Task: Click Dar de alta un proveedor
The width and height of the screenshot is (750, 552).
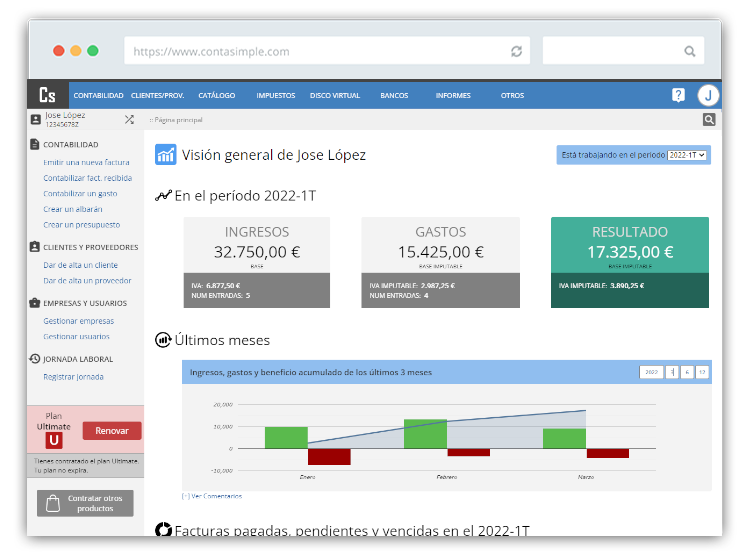Action: 87,281
